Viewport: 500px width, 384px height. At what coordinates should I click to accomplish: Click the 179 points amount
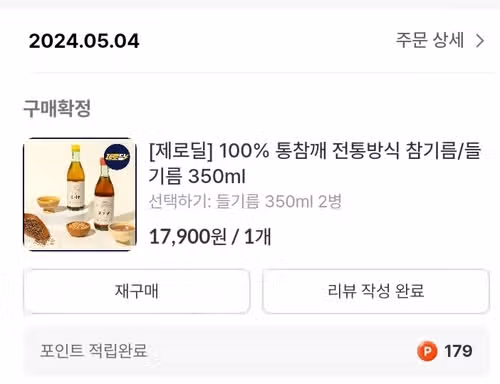pyautogui.click(x=458, y=351)
